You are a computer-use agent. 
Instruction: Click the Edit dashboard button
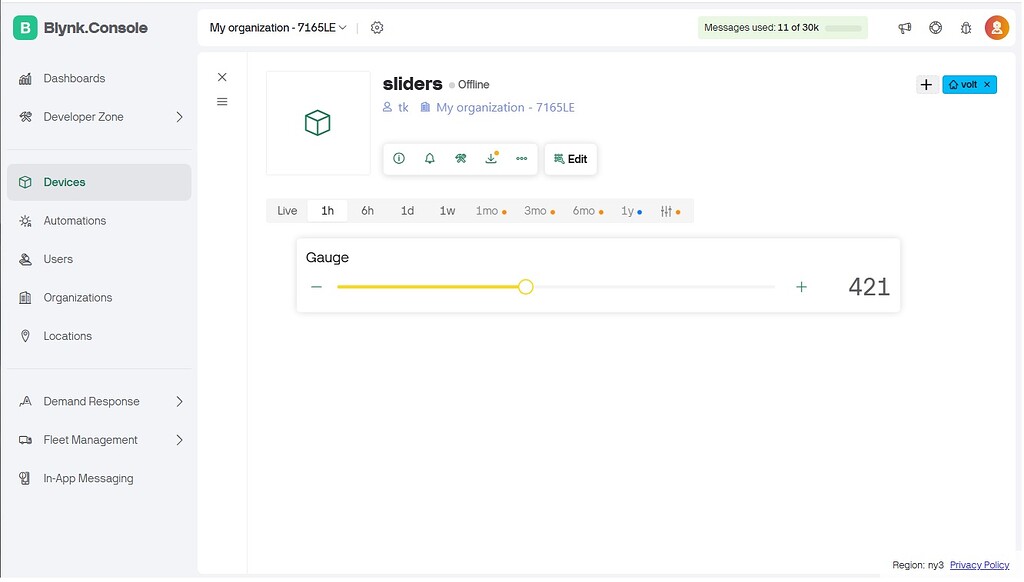click(570, 158)
